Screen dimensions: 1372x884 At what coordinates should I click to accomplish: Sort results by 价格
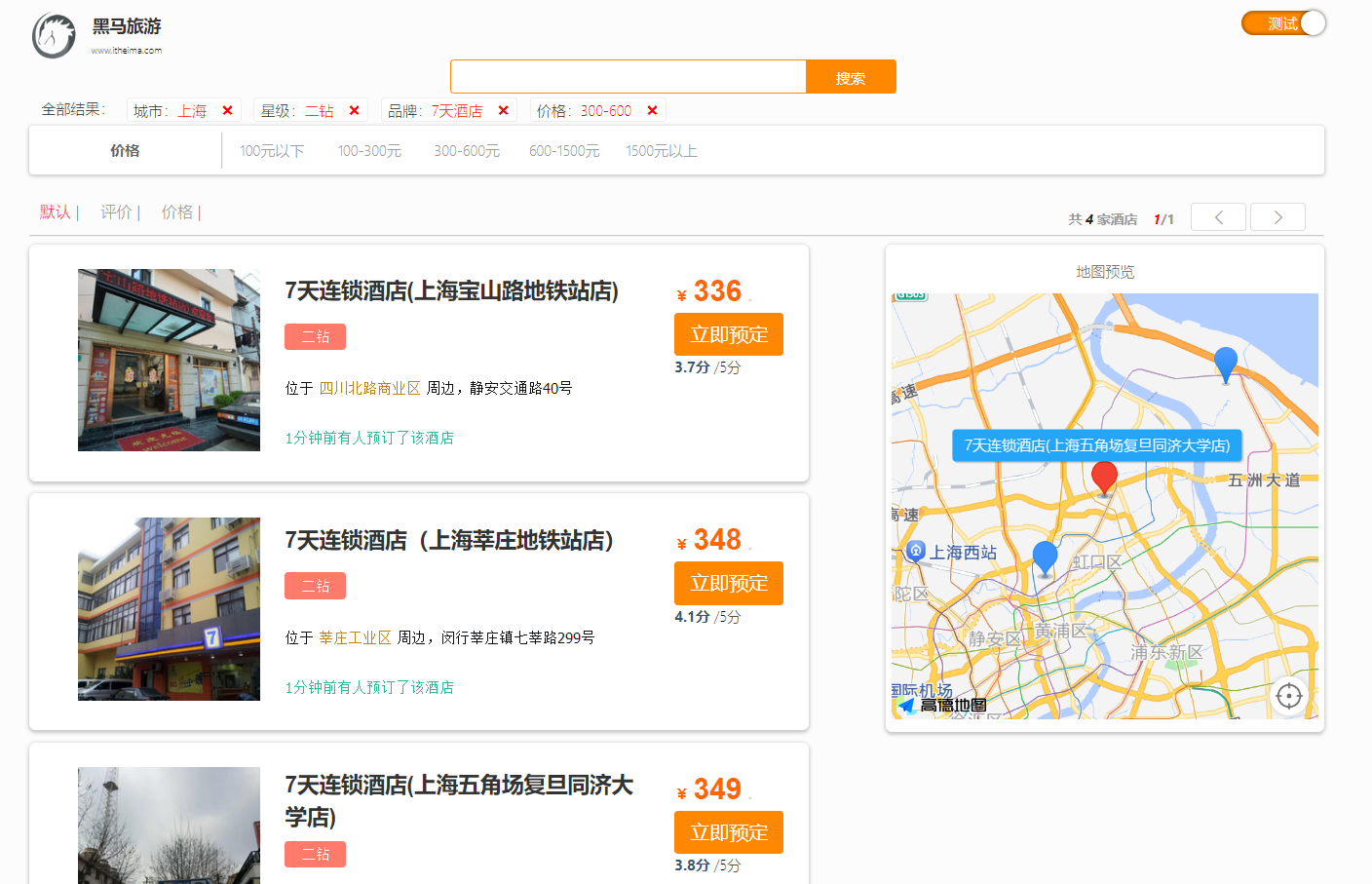pyautogui.click(x=176, y=212)
